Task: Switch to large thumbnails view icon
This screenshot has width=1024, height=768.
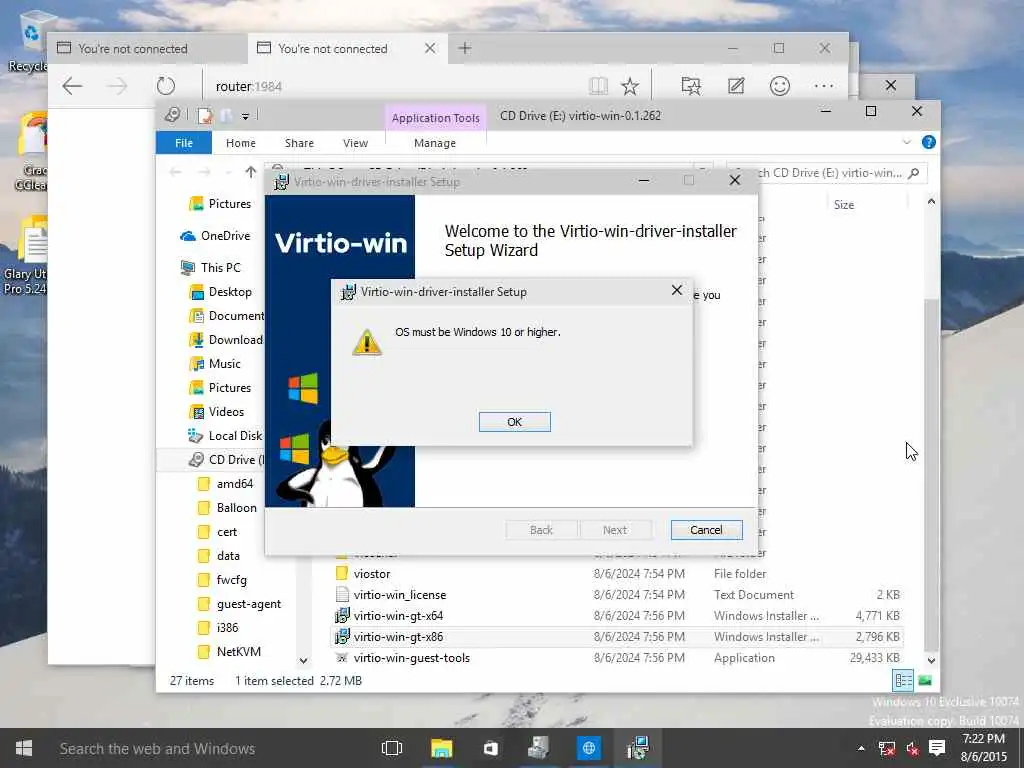Action: [925, 680]
